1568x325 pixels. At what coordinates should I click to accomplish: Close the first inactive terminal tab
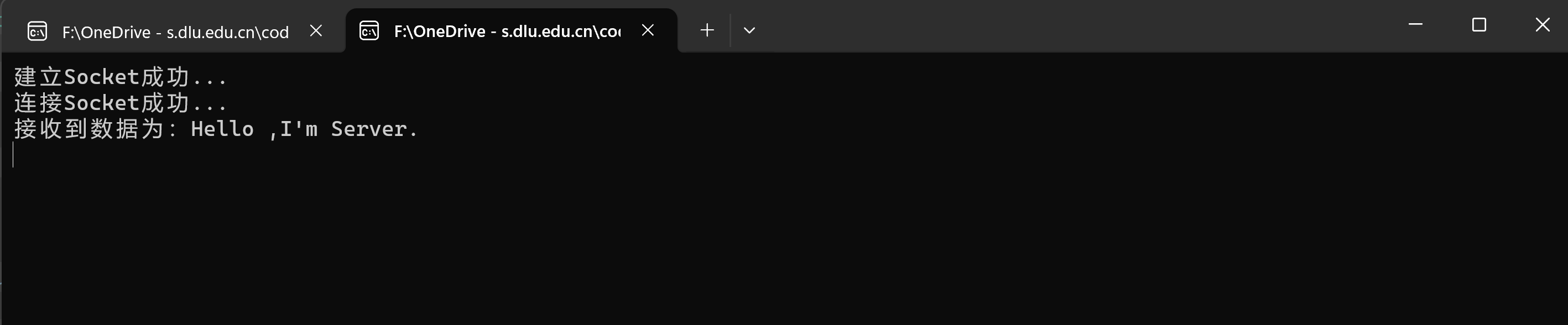(x=316, y=30)
